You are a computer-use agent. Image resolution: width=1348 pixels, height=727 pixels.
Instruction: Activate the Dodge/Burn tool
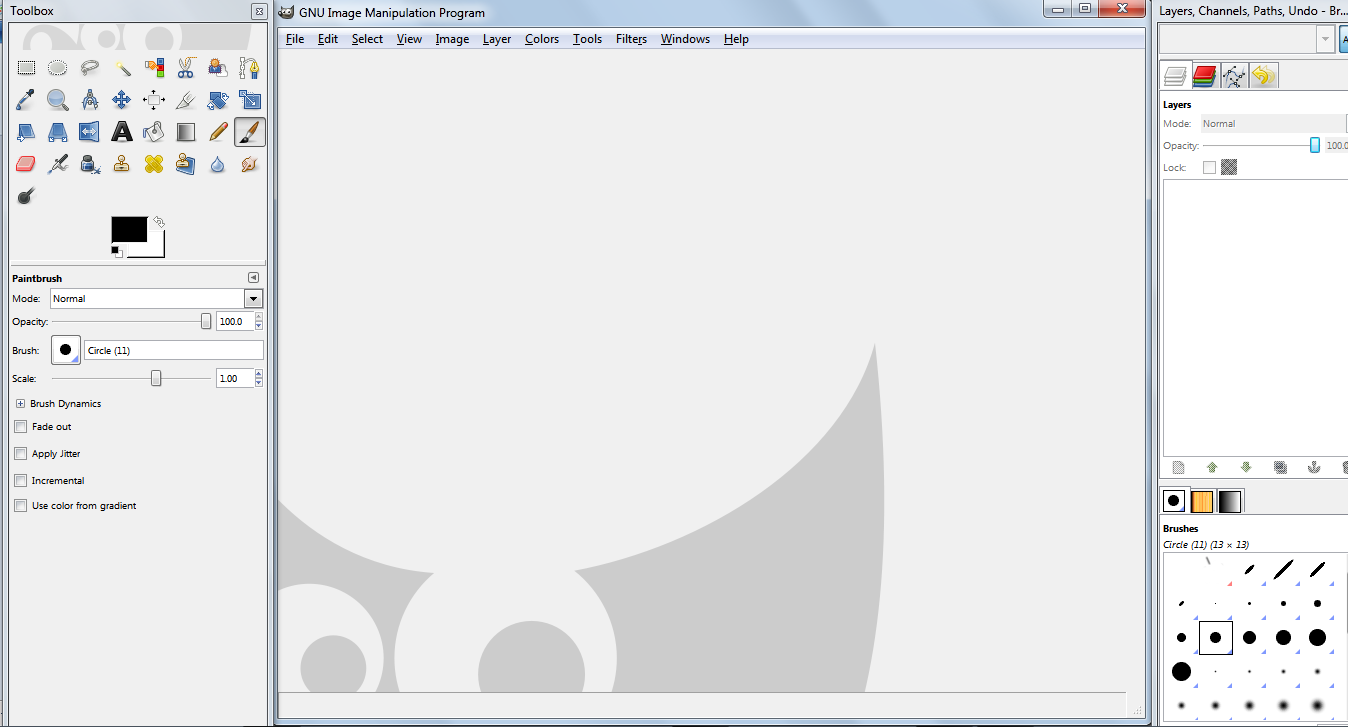click(26, 196)
